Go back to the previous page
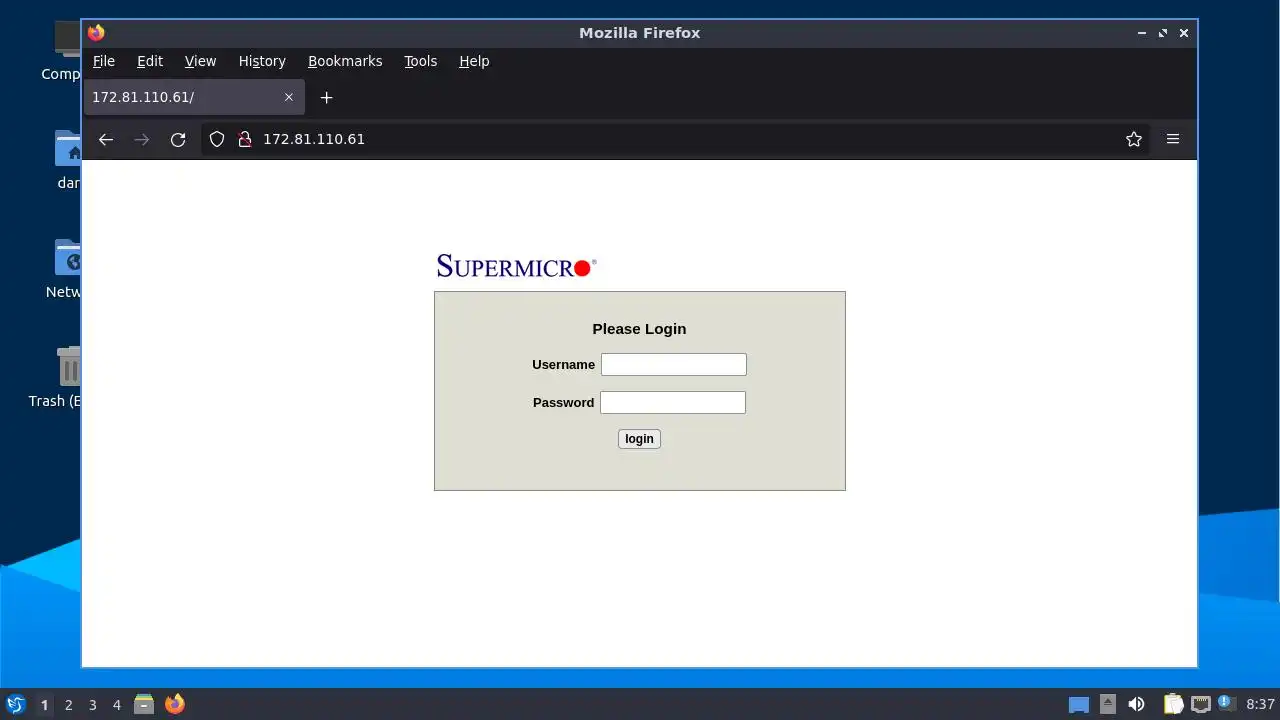The image size is (1280, 720). 106,140
